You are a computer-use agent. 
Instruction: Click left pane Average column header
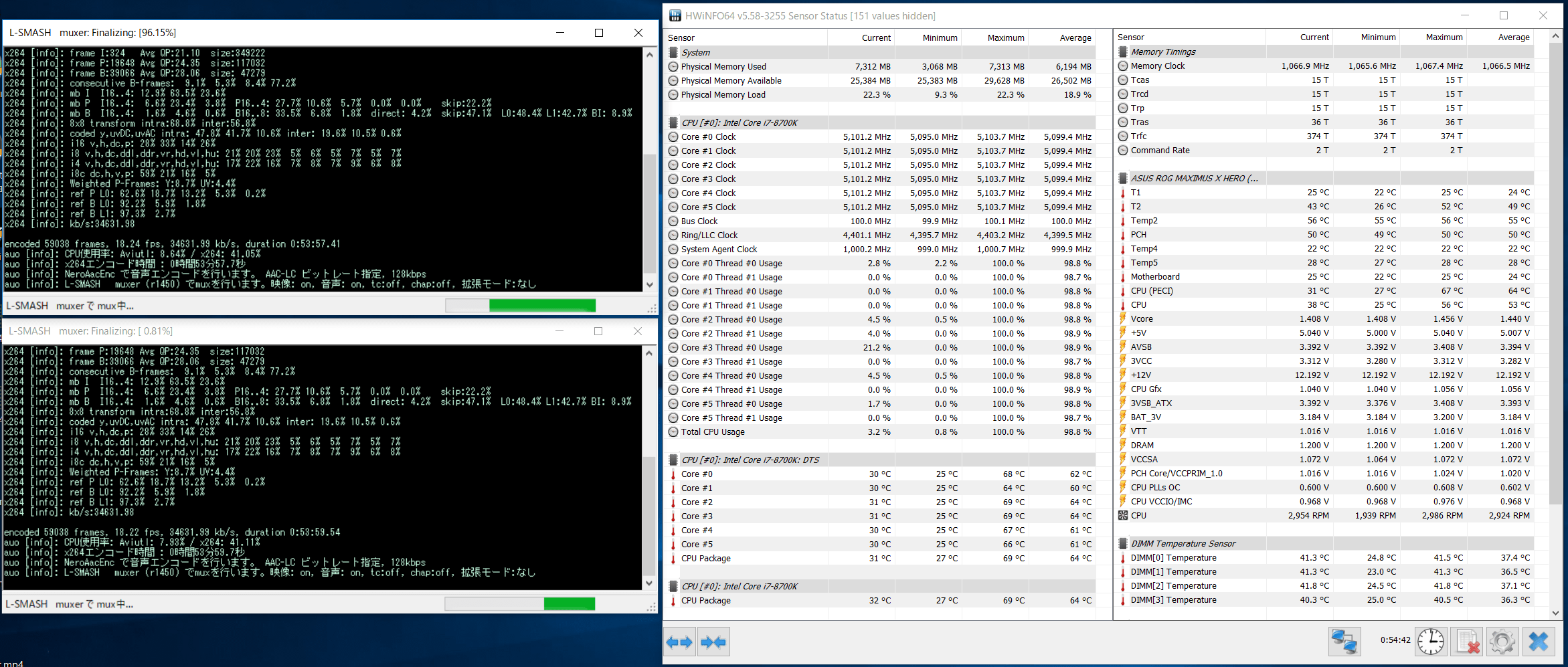click(1062, 37)
